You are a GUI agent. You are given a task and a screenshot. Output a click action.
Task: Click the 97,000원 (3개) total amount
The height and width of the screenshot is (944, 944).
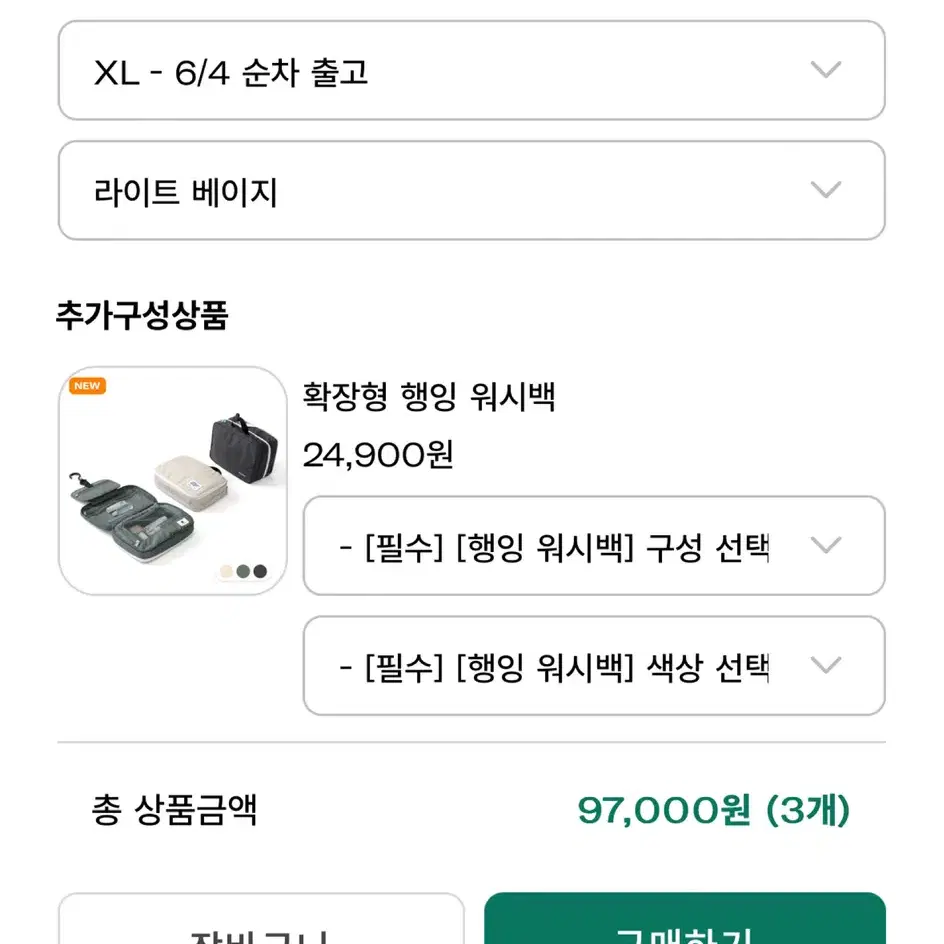pos(713,810)
